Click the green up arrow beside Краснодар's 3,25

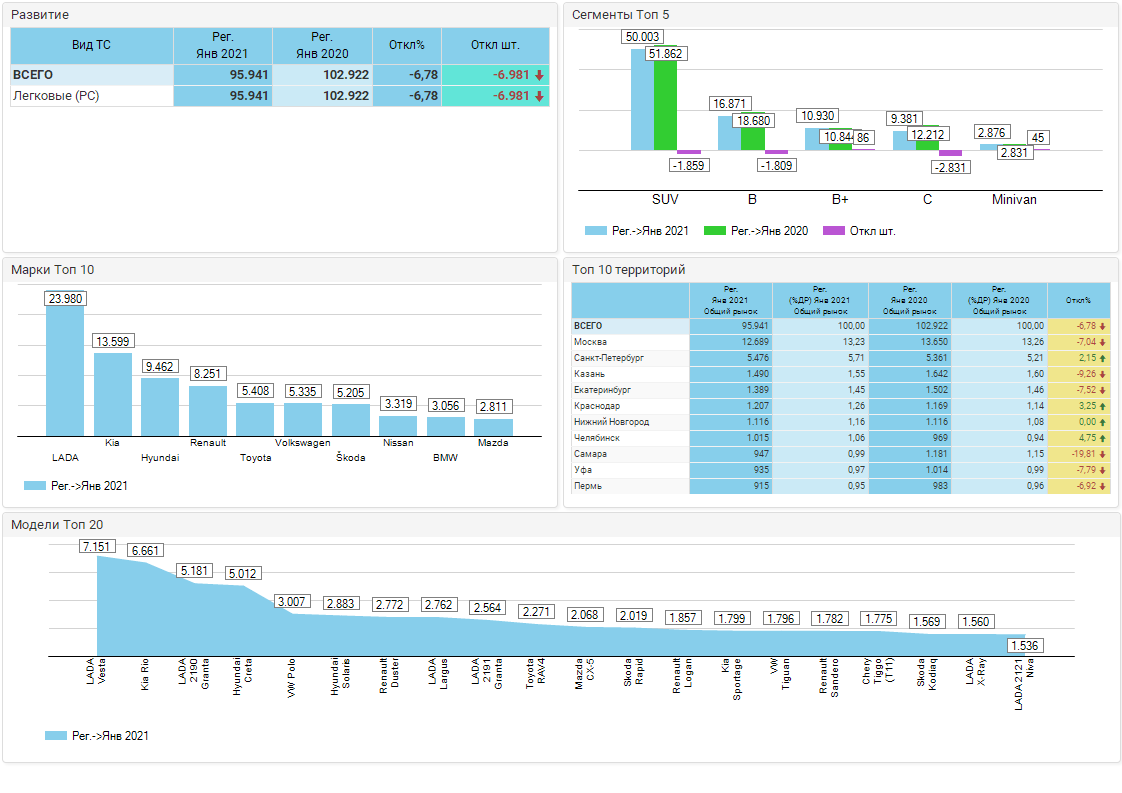tap(1101, 406)
